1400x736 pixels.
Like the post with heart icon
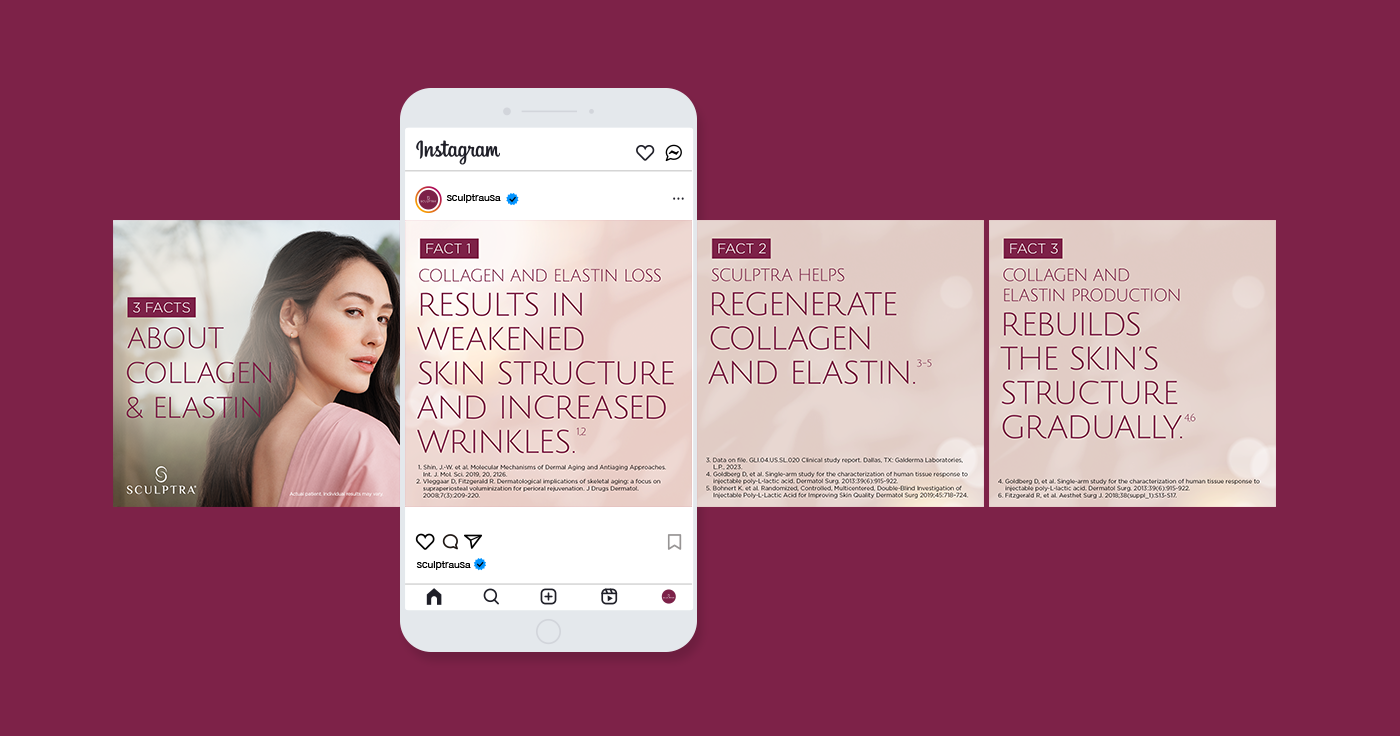click(x=425, y=541)
